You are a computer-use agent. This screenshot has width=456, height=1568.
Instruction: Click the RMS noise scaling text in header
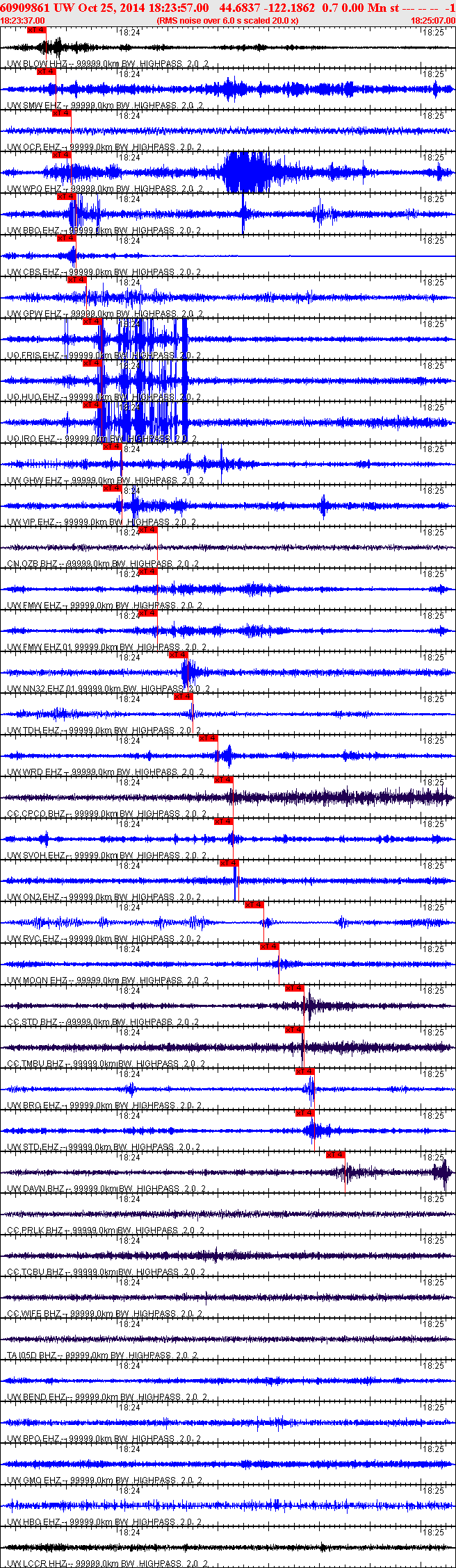click(x=227, y=21)
